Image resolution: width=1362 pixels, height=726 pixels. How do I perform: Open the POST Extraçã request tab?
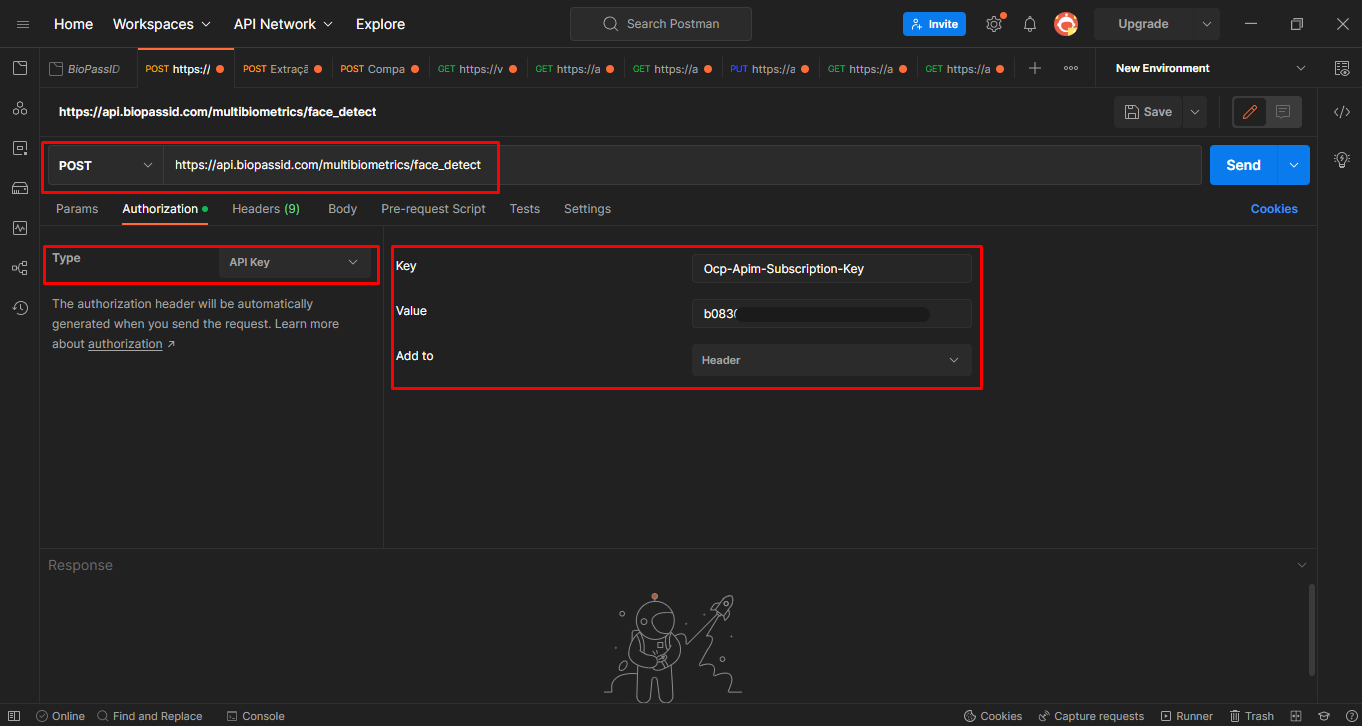(x=281, y=69)
